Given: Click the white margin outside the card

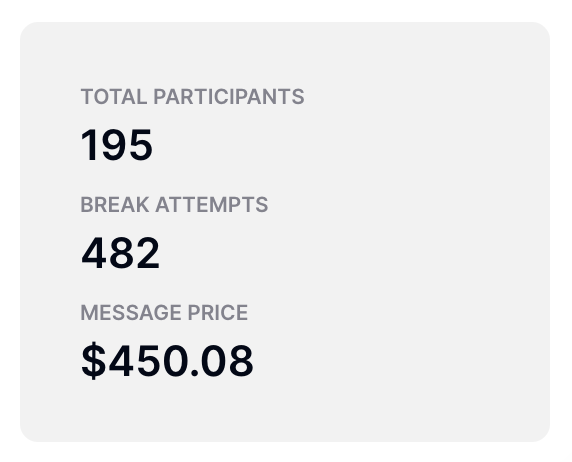Looking at the screenshot, I should click(286, 10).
